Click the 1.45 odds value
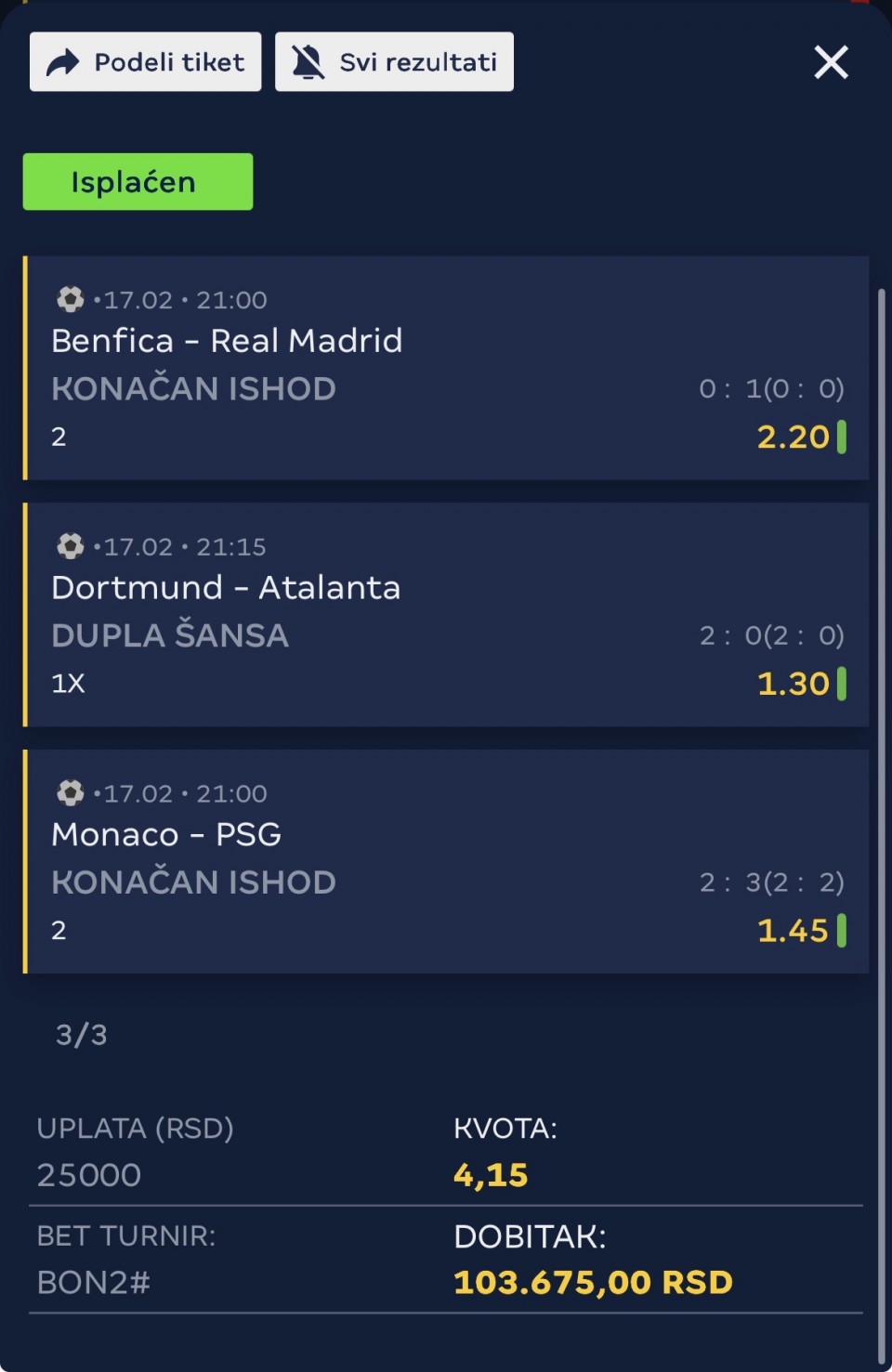This screenshot has height=1372, width=892. coord(793,931)
